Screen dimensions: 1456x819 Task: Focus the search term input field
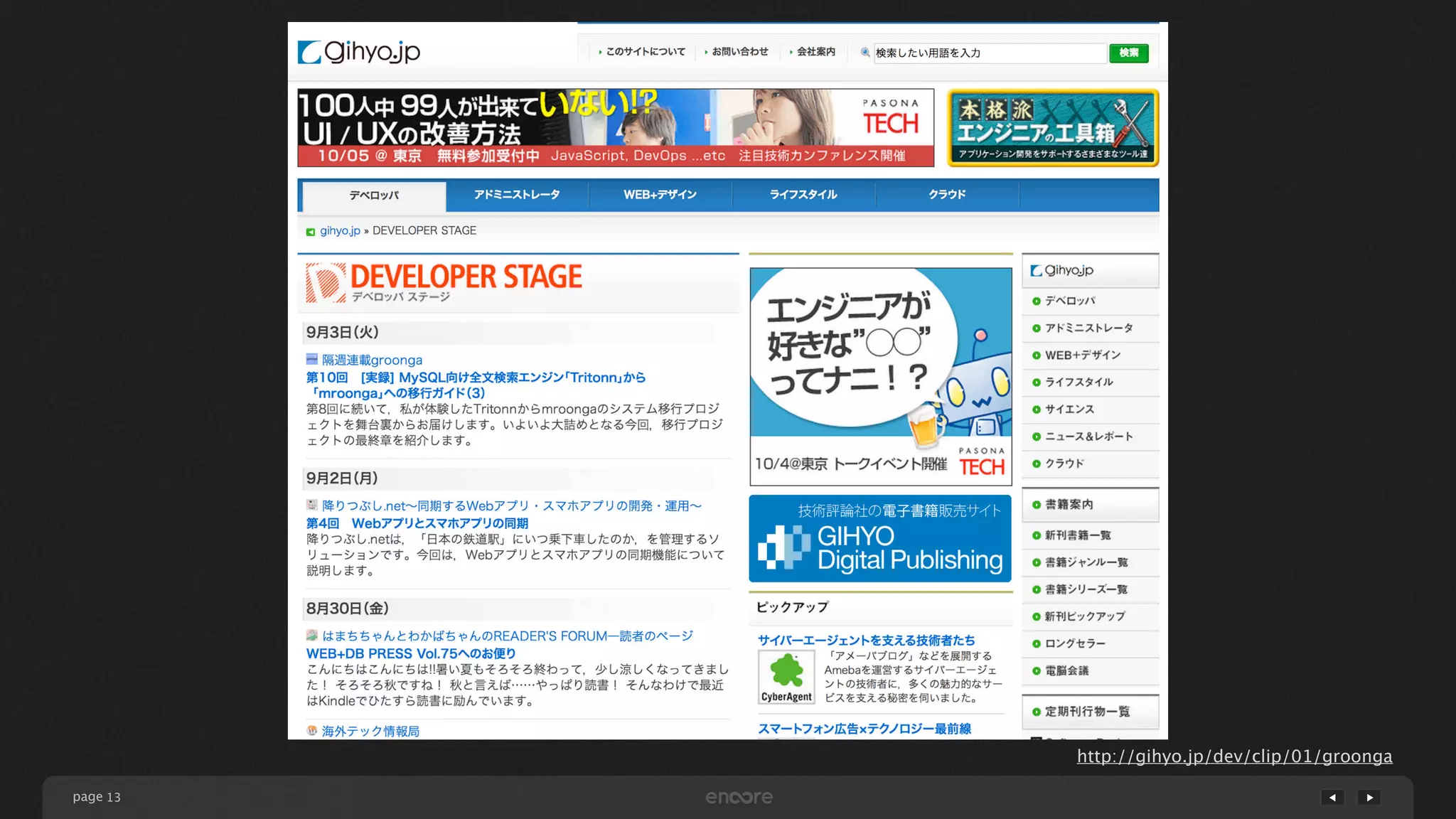pyautogui.click(x=990, y=53)
